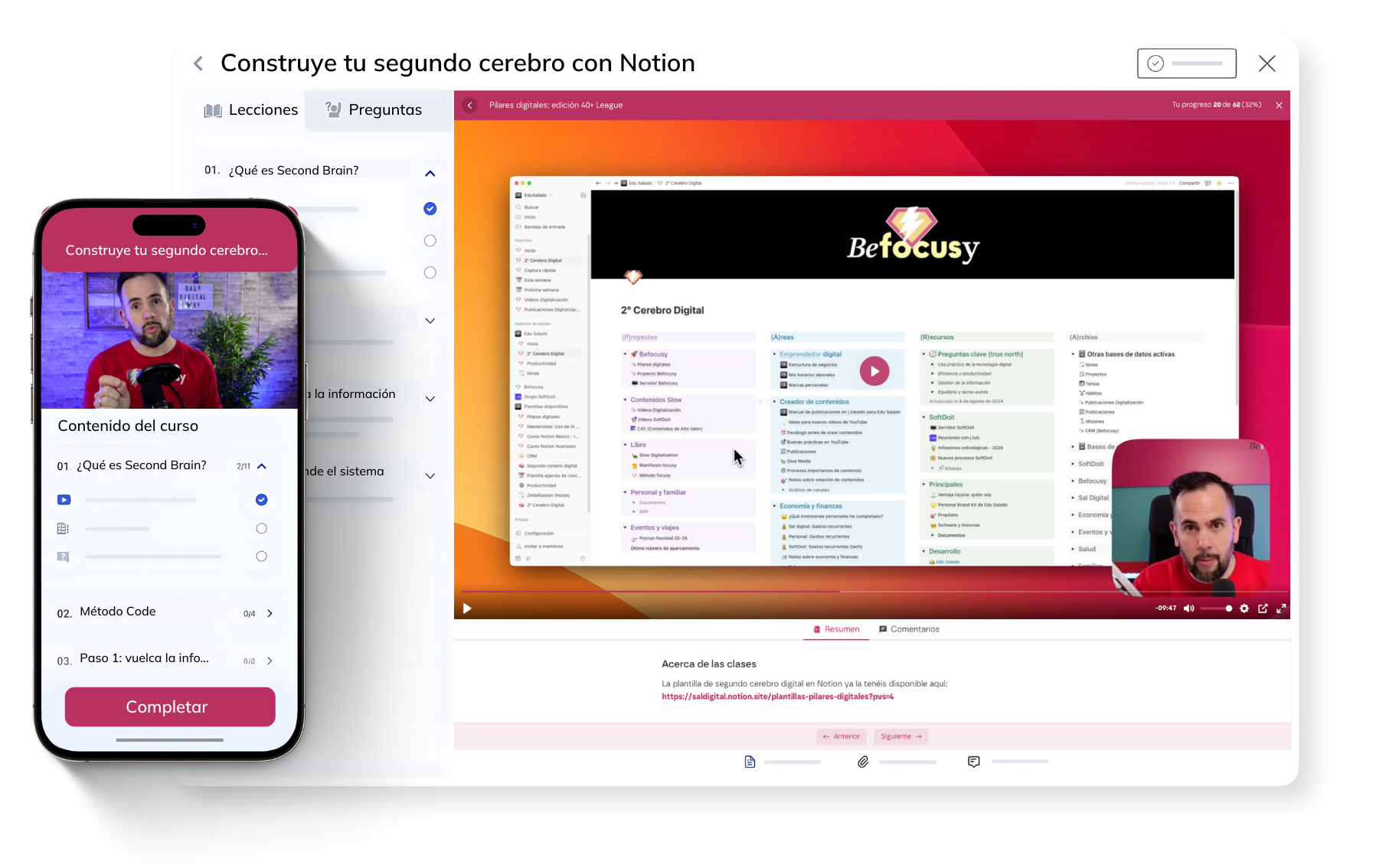Image resolution: width=1373 pixels, height=868 pixels.
Task: Click Completar button on the phone
Action: point(170,706)
